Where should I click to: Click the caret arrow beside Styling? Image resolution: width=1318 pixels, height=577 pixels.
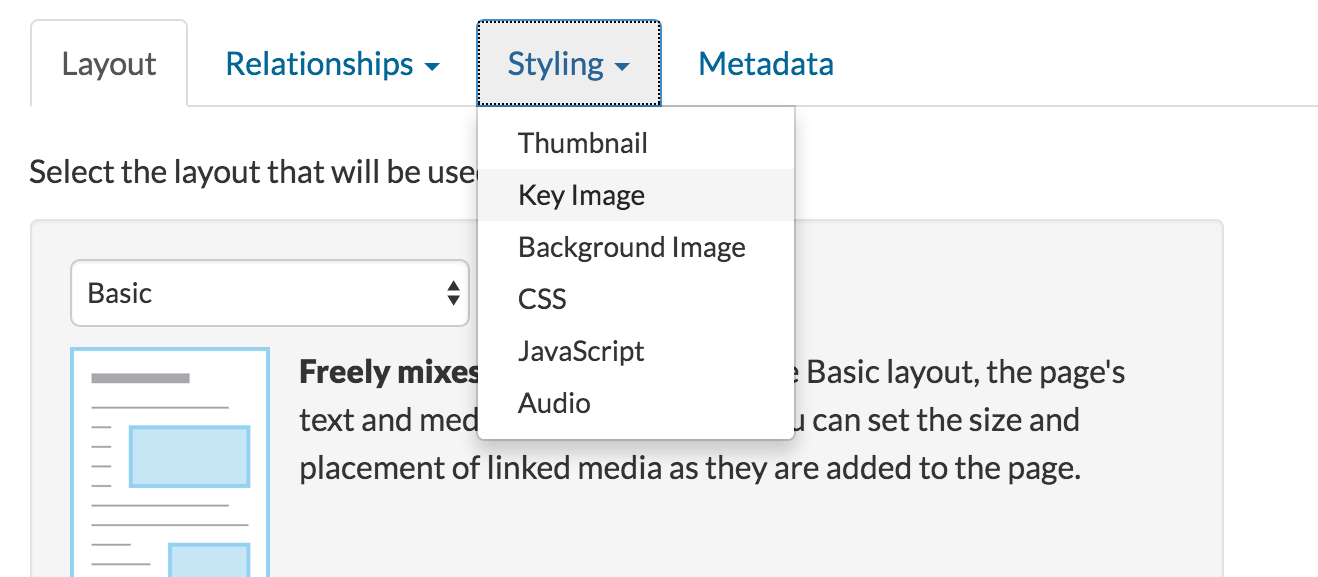[x=622, y=67]
